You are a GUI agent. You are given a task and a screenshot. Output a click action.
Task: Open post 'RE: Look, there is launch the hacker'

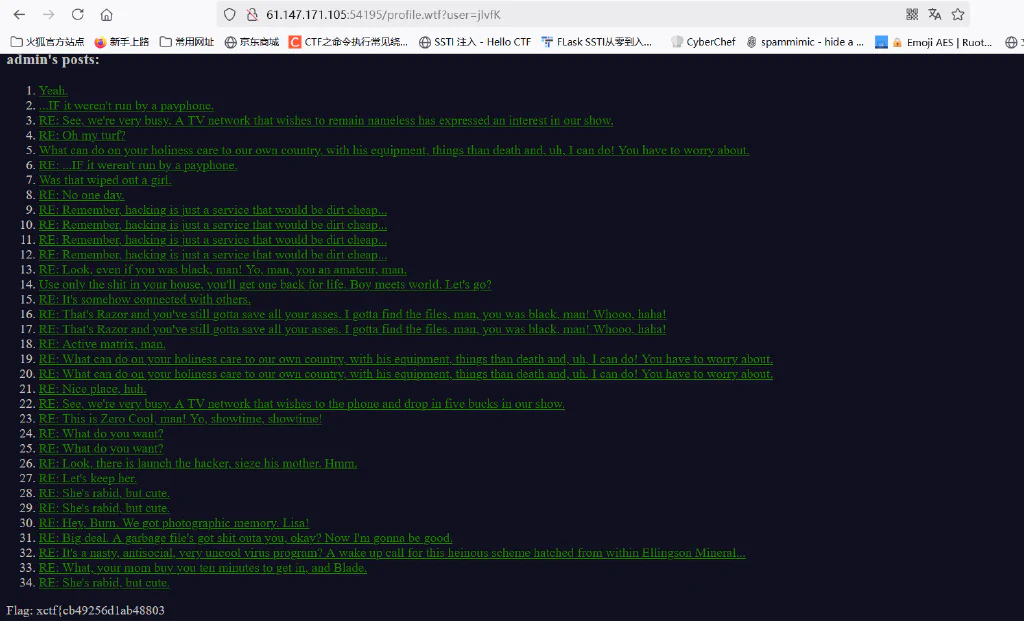(198, 464)
